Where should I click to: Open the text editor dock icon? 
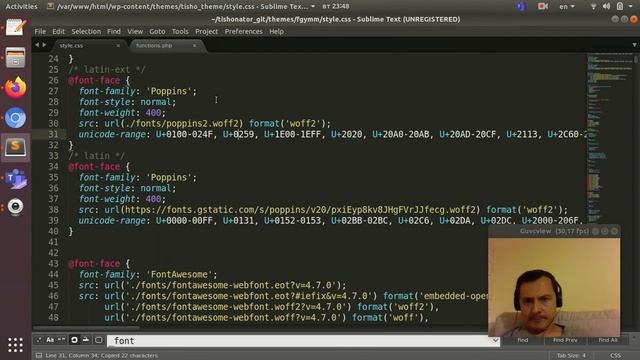coord(16,28)
